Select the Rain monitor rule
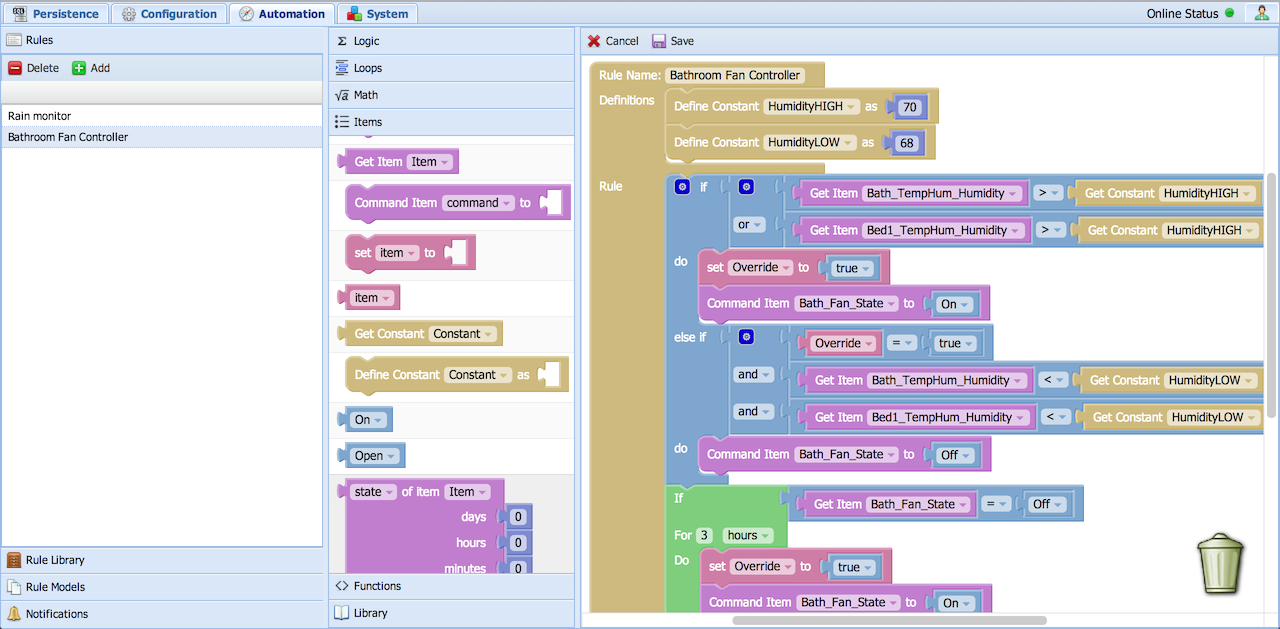 40,116
